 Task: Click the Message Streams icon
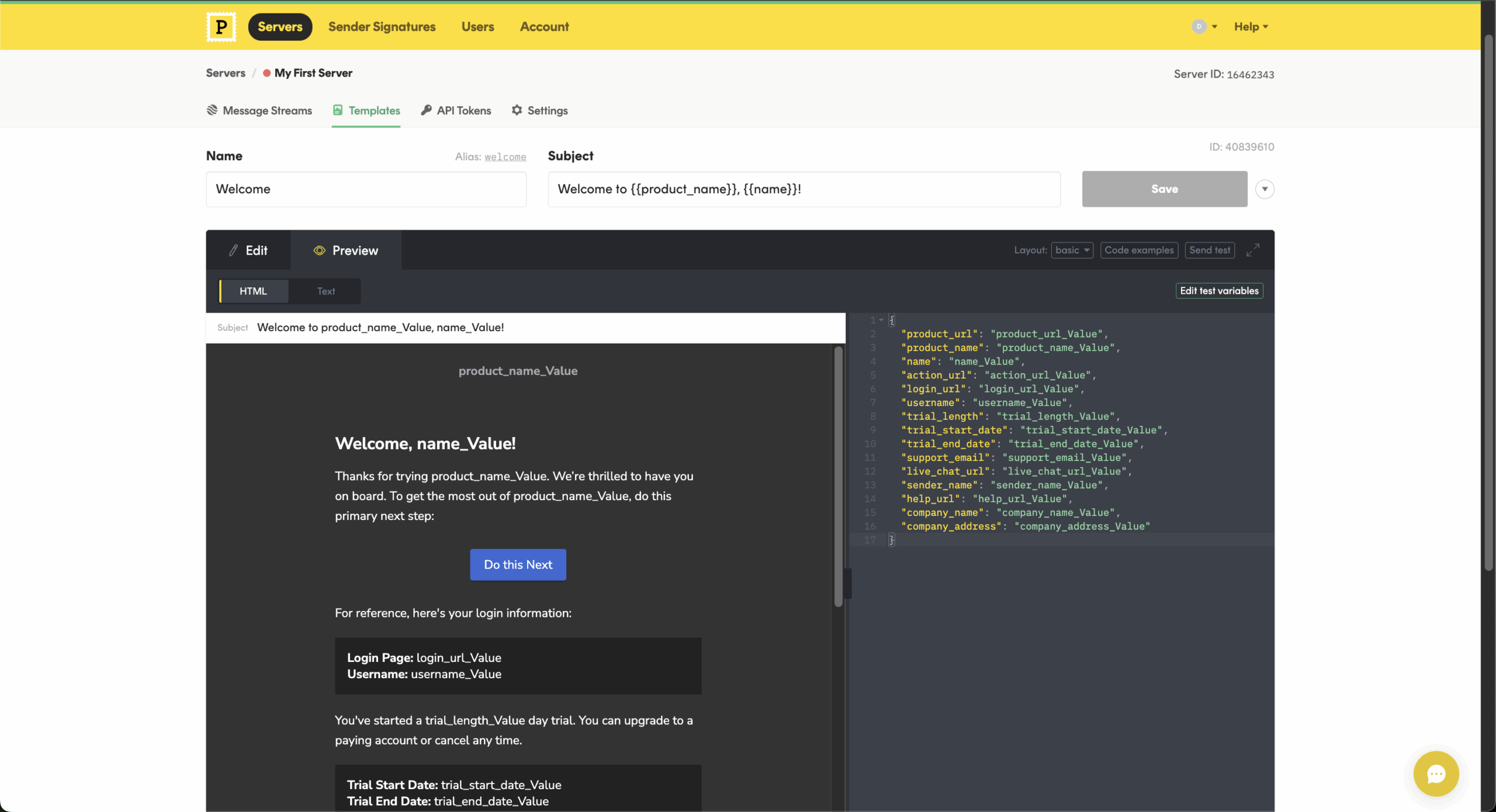click(x=212, y=110)
